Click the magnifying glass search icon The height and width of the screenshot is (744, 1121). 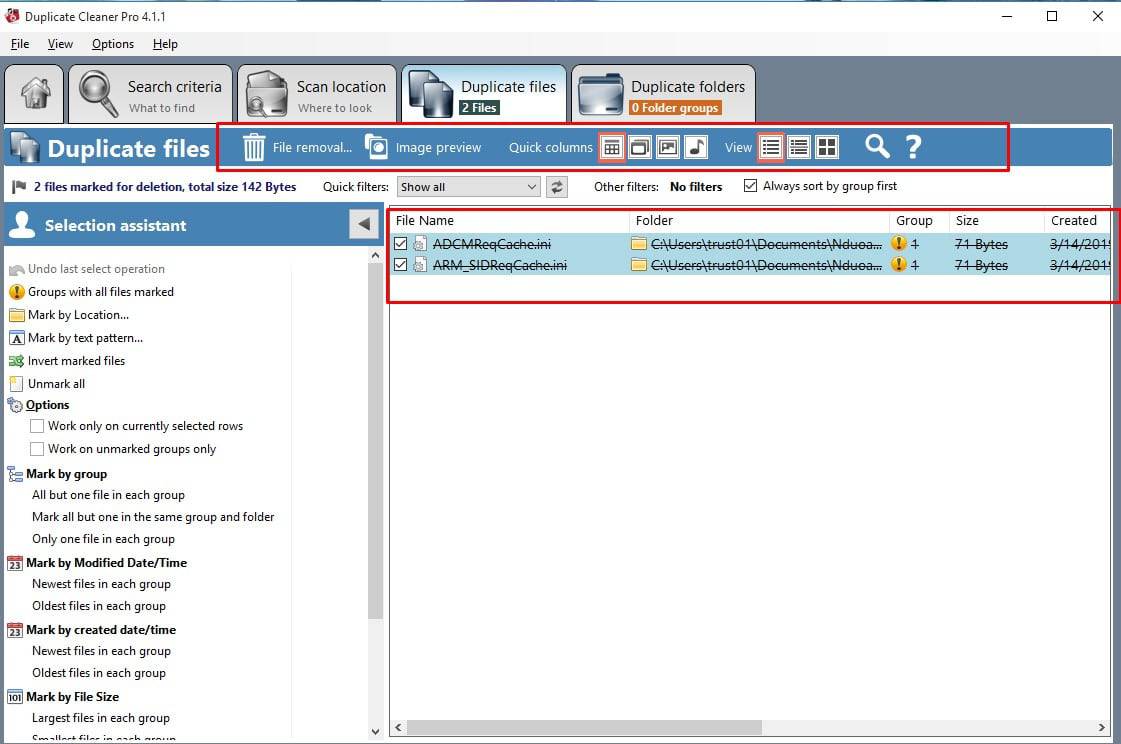coord(877,147)
